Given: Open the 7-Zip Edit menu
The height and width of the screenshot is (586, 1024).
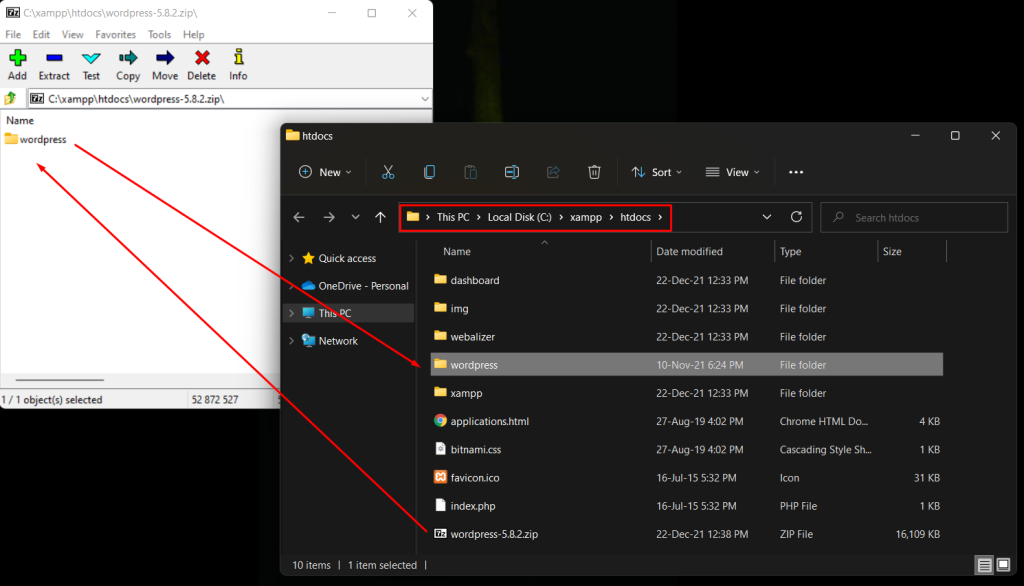Looking at the screenshot, I should (x=41, y=35).
